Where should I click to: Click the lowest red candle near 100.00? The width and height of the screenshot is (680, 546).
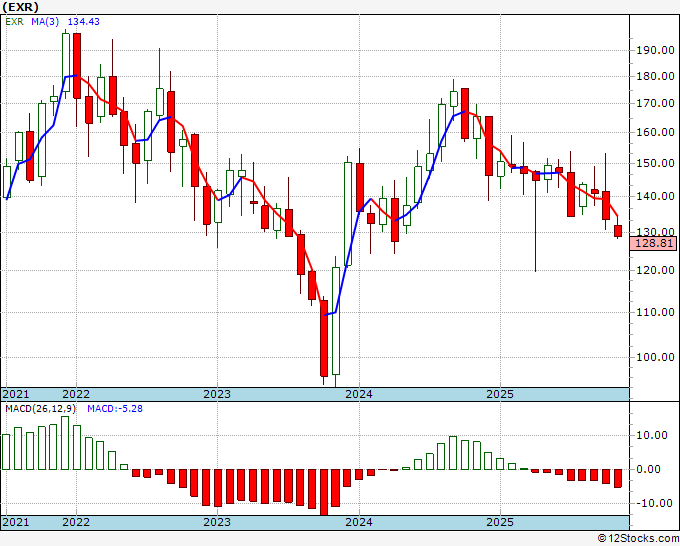tap(324, 338)
